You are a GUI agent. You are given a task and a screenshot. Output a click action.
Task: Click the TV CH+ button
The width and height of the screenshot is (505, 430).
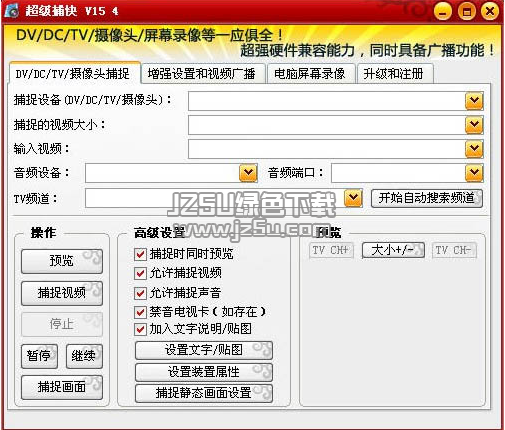point(331,250)
